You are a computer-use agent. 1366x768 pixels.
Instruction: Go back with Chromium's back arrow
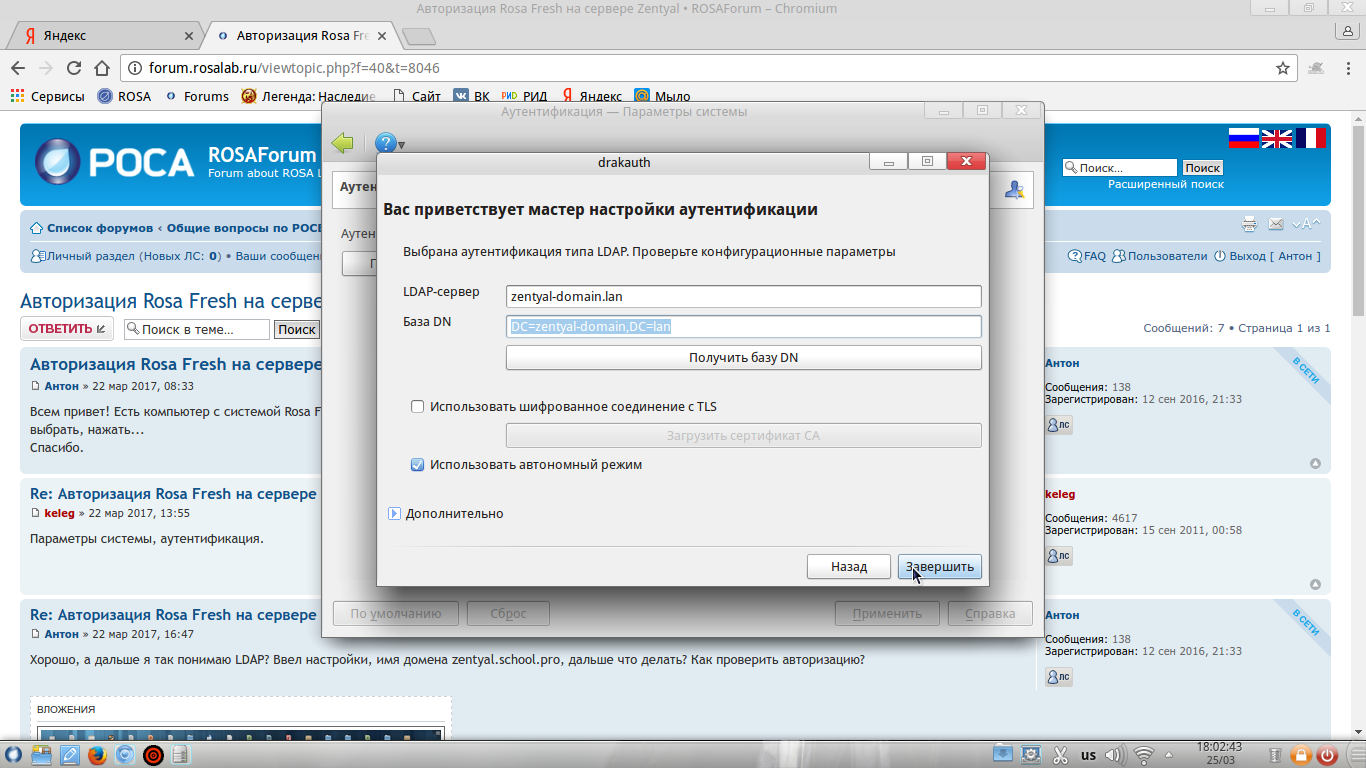pyautogui.click(x=17, y=68)
